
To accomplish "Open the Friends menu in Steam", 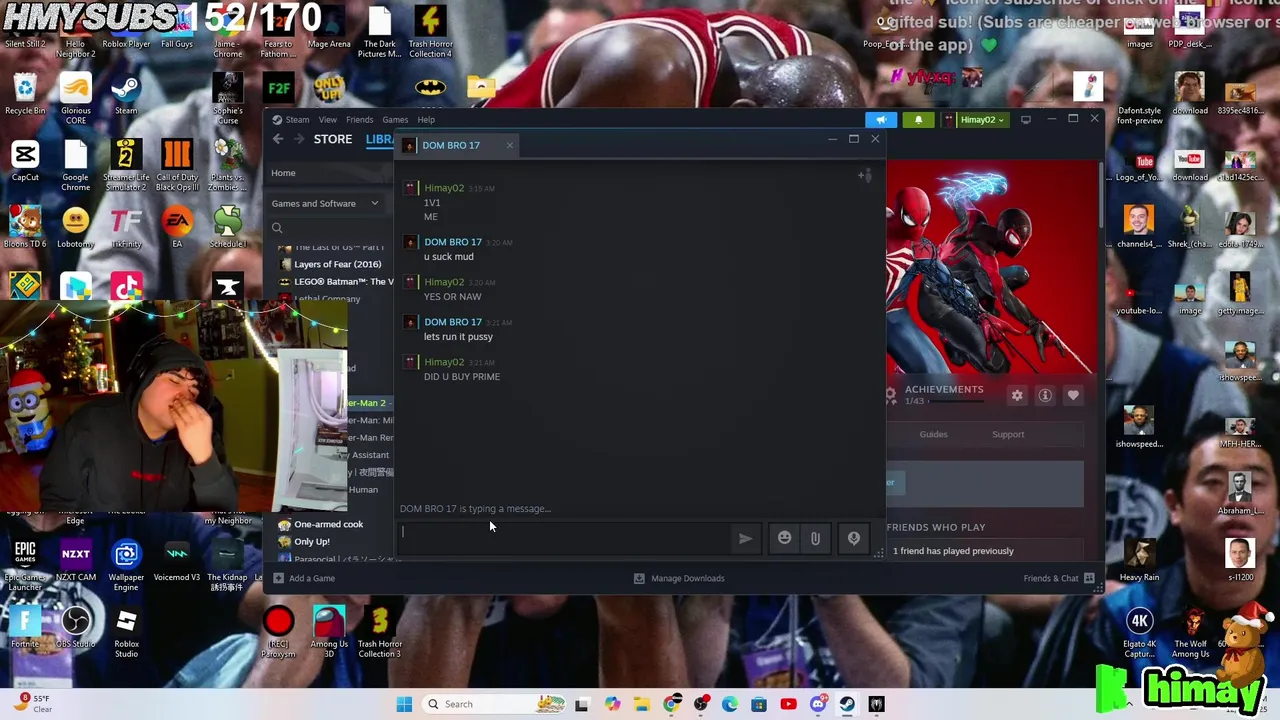I will coord(359,120).
